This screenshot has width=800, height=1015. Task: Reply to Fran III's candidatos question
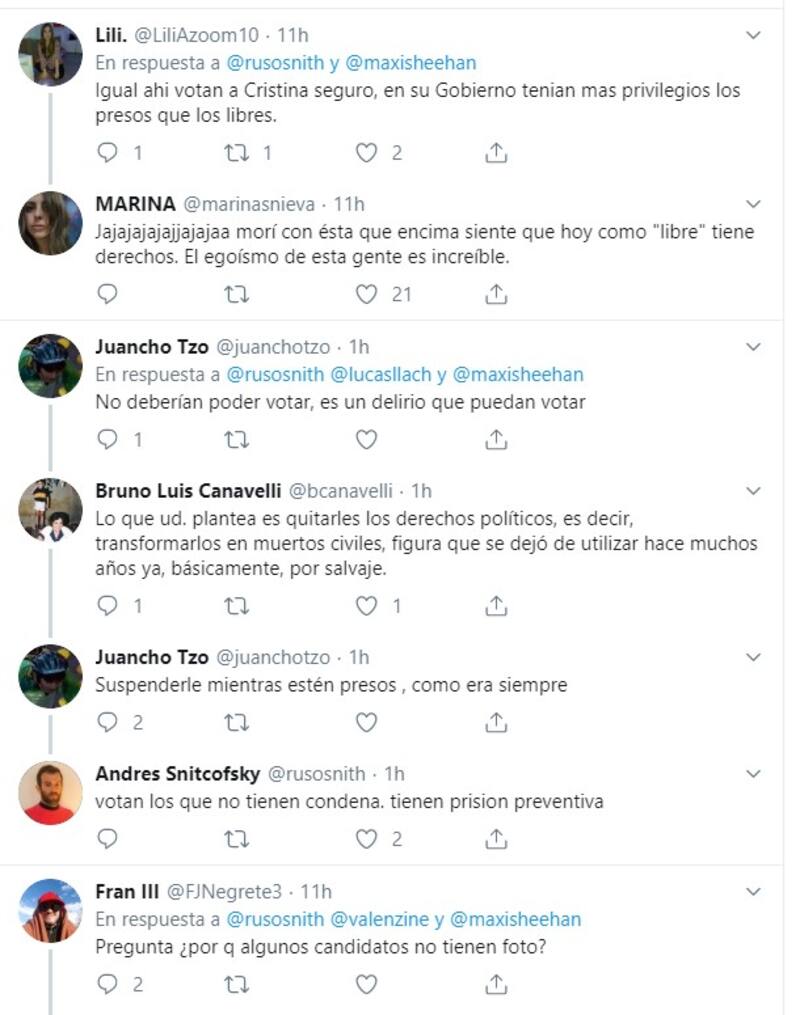tap(109, 985)
